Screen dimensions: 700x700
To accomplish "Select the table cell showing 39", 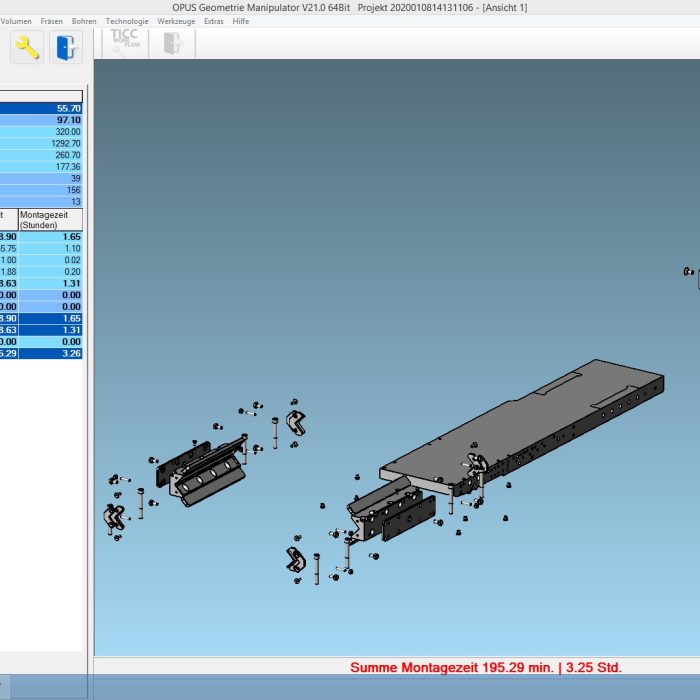I will [x=41, y=178].
